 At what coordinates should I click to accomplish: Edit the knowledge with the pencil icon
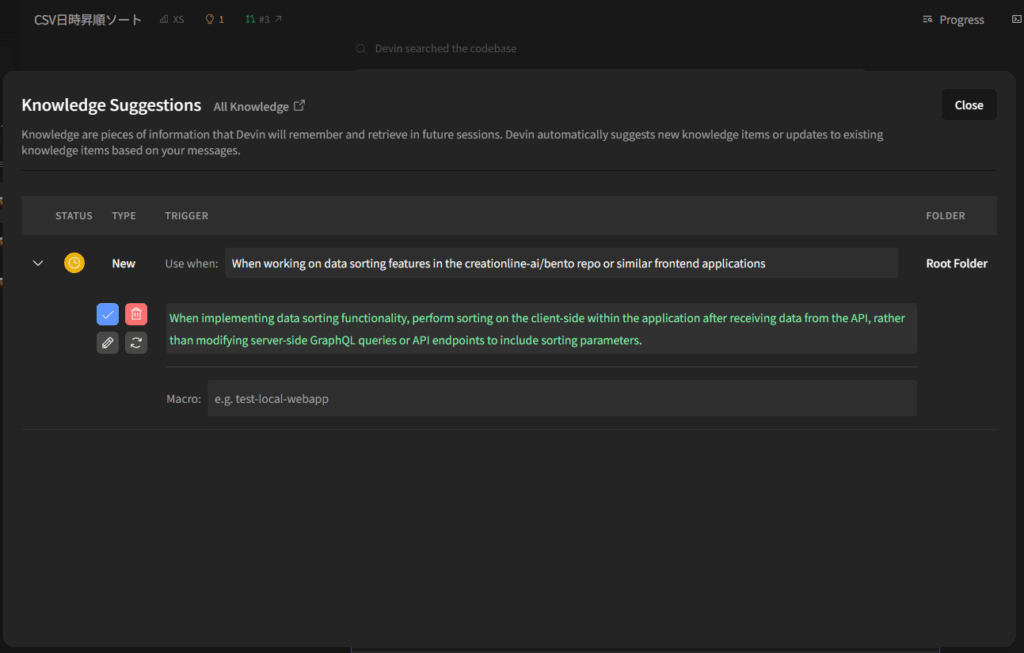108,342
